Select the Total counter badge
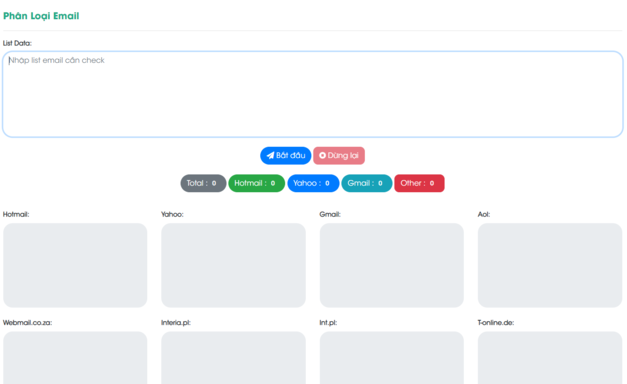Image resolution: width=627 pixels, height=384 pixels. [x=203, y=183]
